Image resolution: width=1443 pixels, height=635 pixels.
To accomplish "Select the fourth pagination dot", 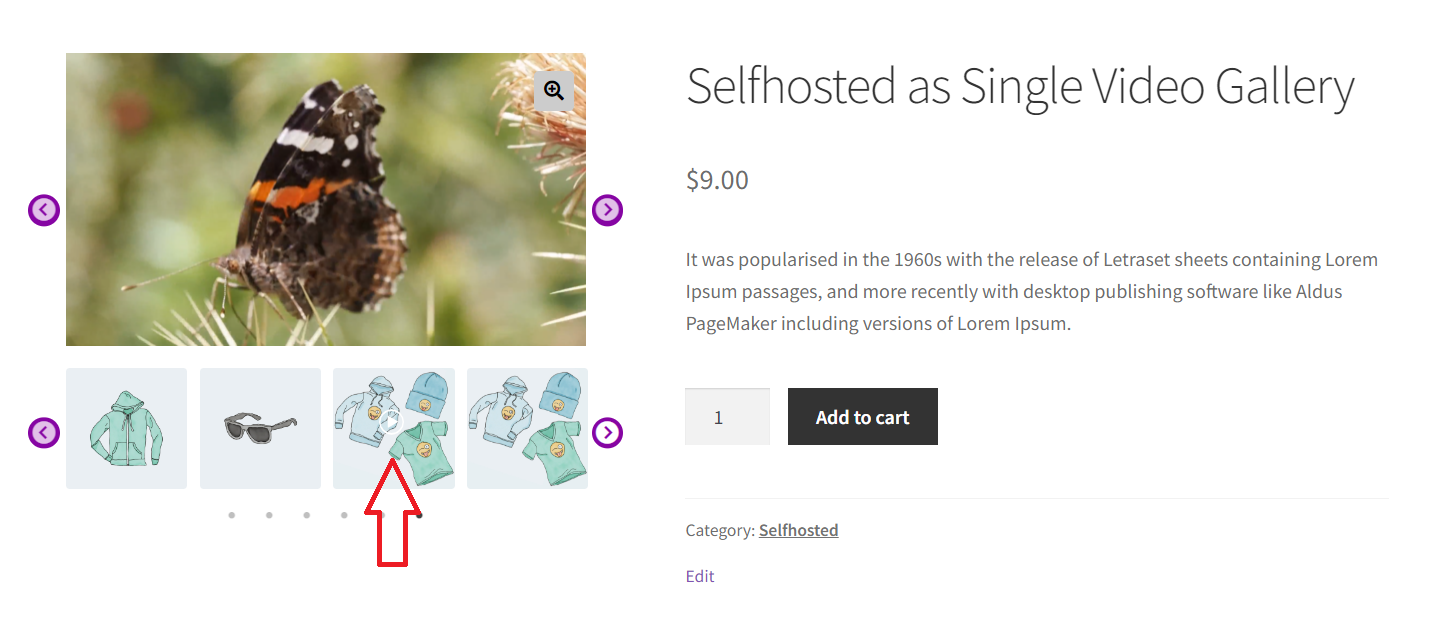I will [344, 515].
